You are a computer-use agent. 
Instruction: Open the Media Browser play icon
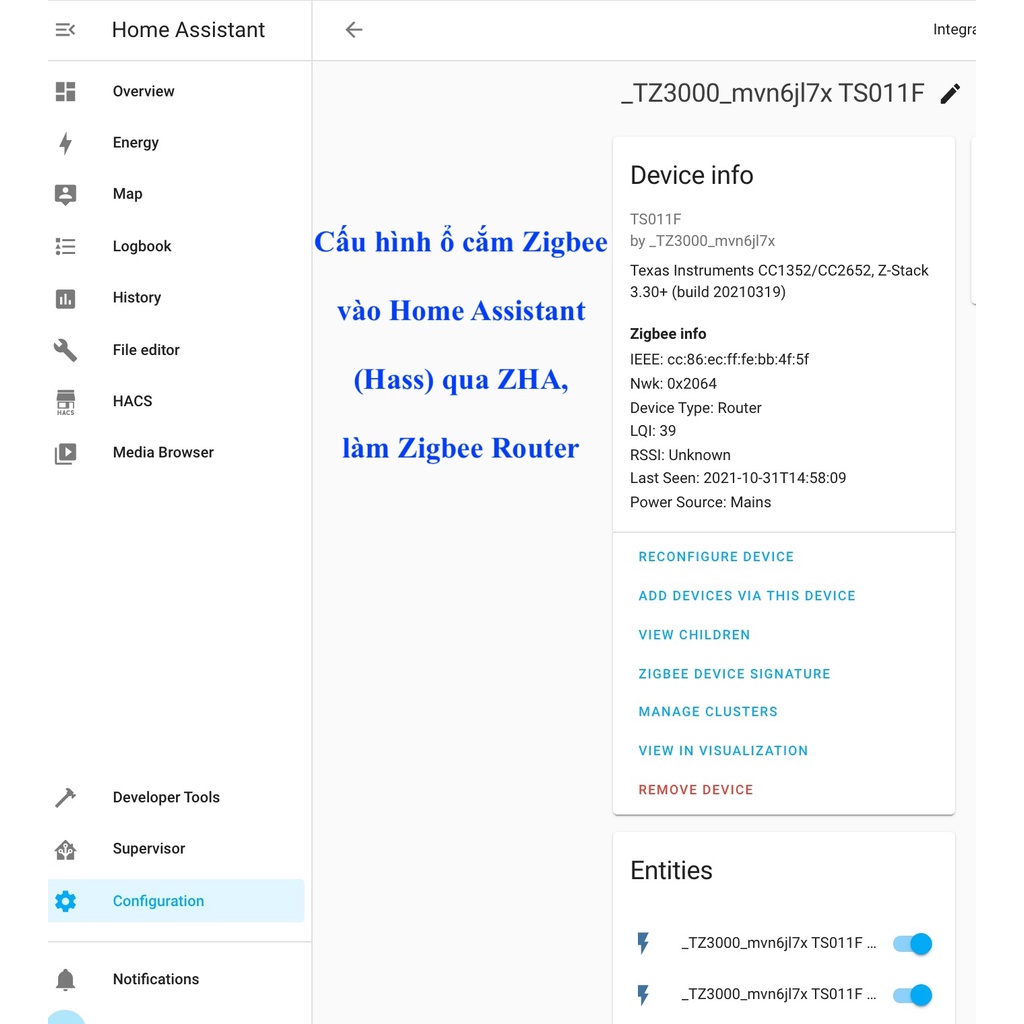coord(65,453)
